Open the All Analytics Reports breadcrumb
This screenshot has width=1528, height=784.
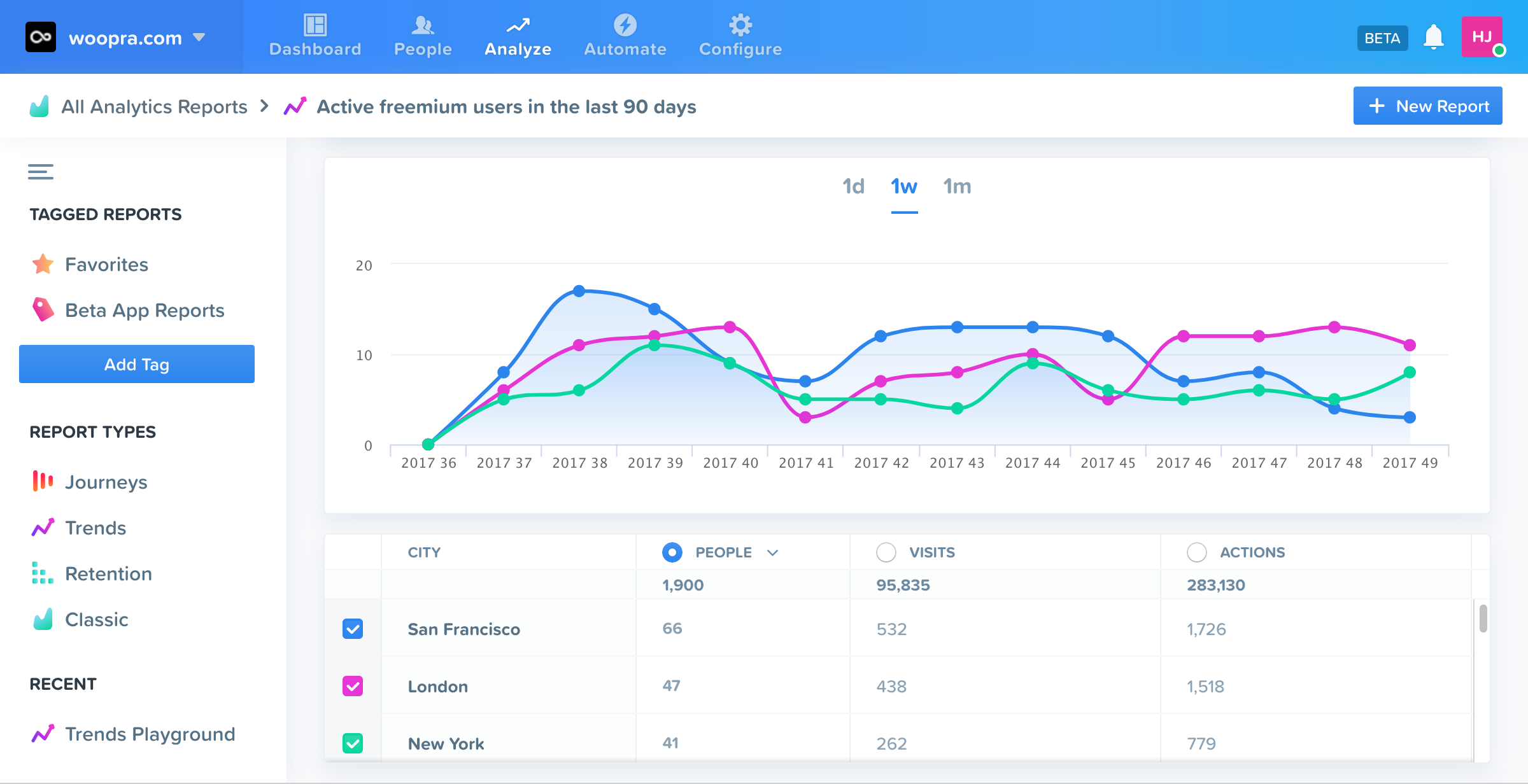pos(154,106)
